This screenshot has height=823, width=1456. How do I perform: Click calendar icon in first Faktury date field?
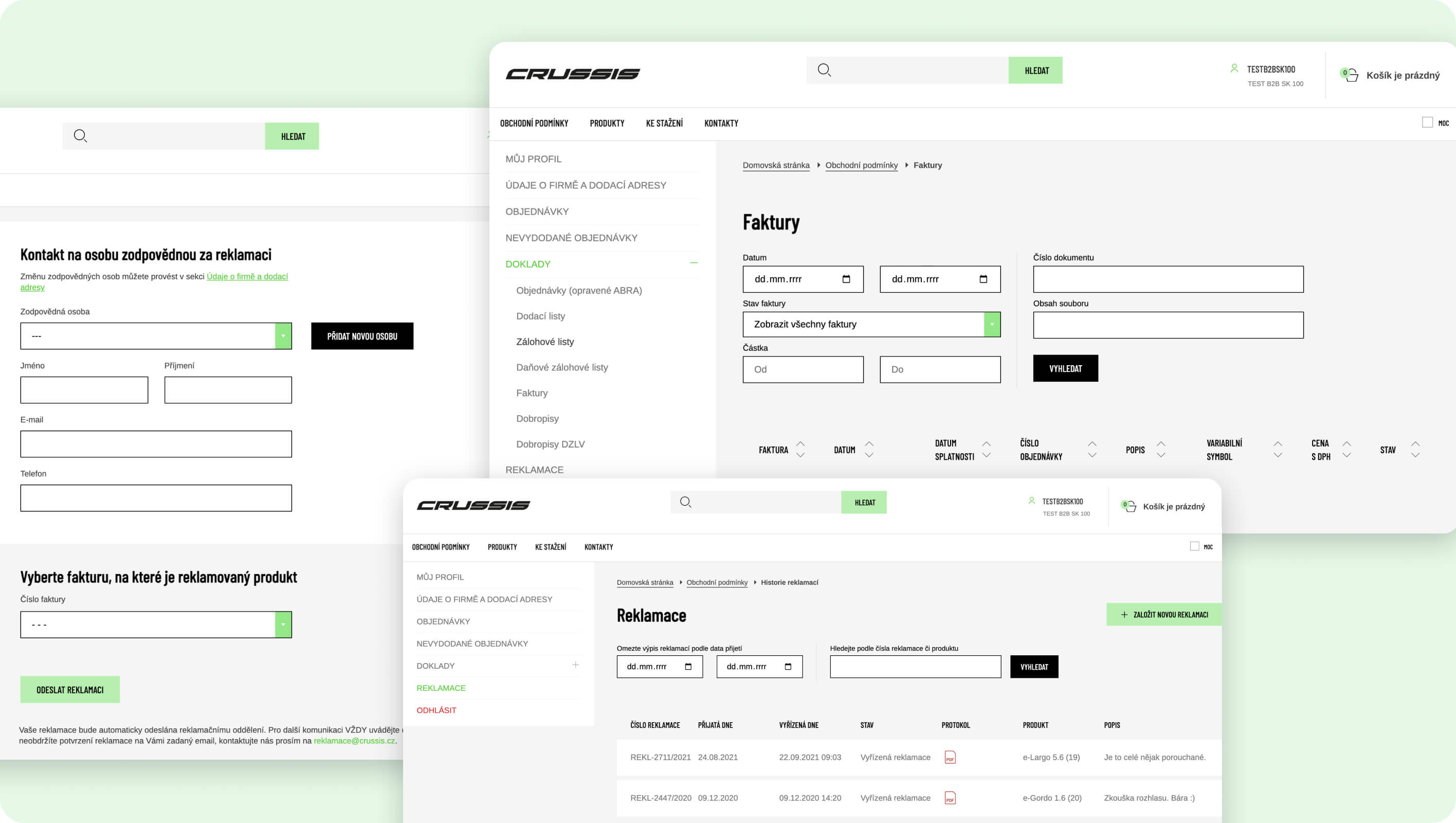pyautogui.click(x=846, y=279)
